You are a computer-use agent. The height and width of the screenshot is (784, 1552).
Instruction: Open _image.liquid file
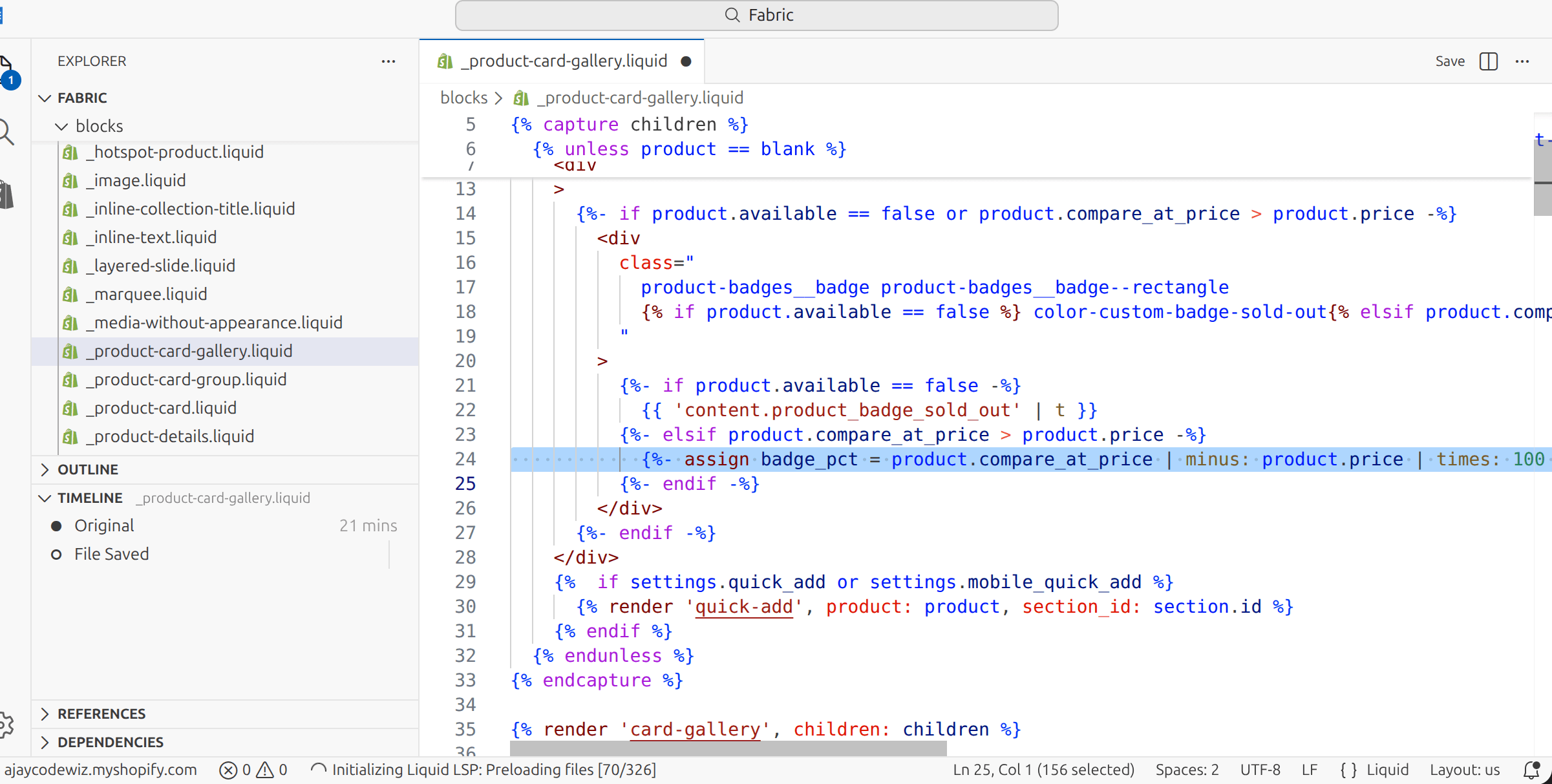[x=225, y=181]
